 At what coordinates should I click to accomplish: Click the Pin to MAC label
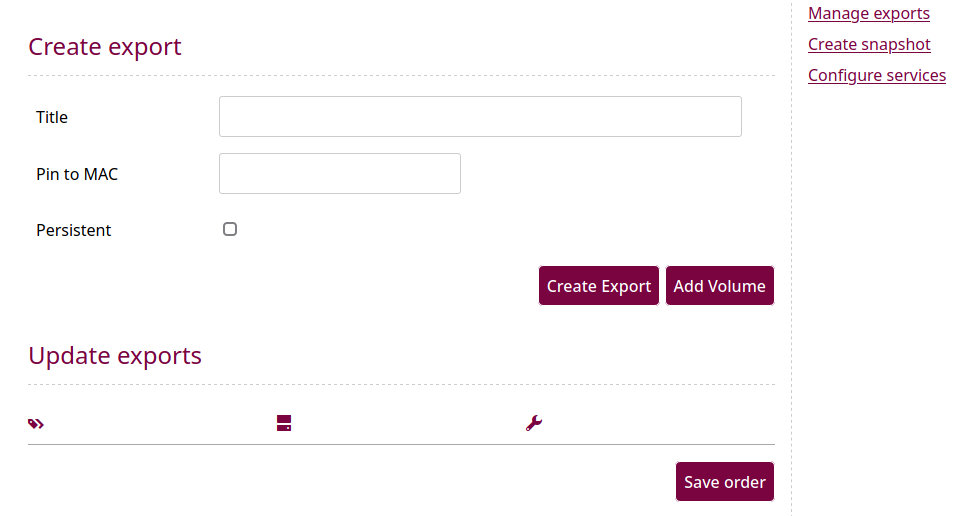[x=77, y=174]
